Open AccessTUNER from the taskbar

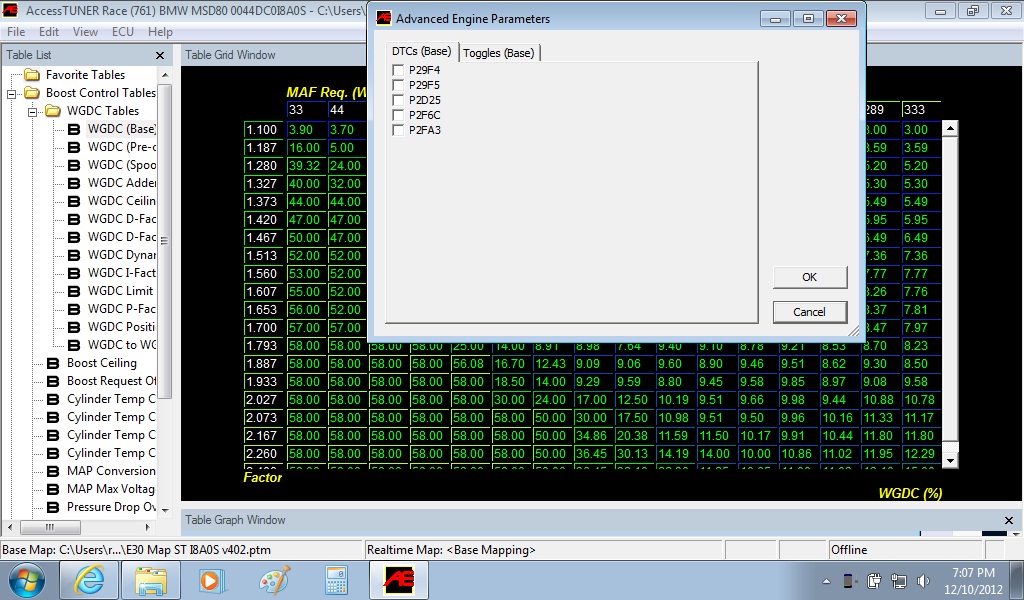click(399, 579)
